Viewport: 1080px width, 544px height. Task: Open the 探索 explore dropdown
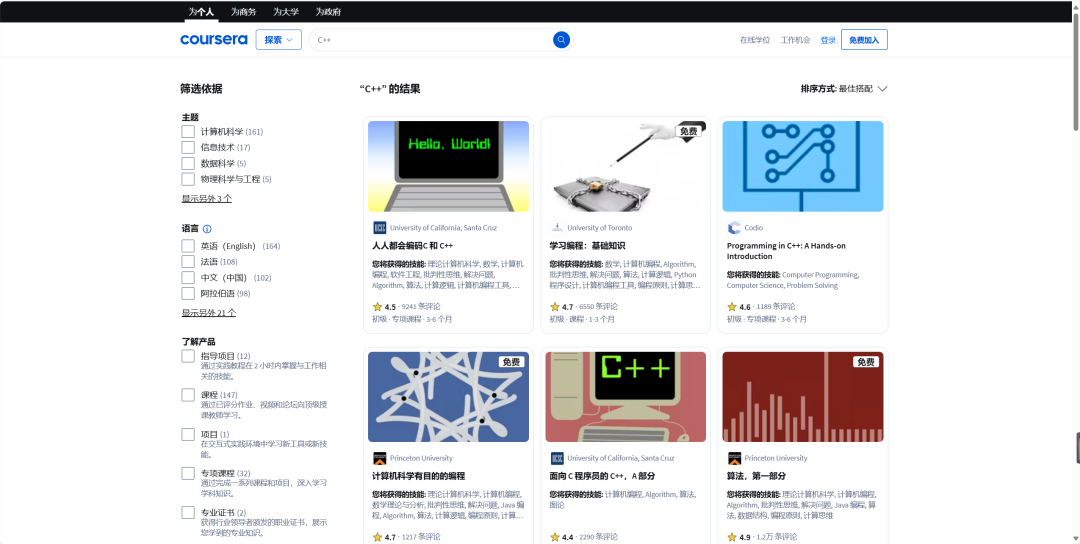278,40
